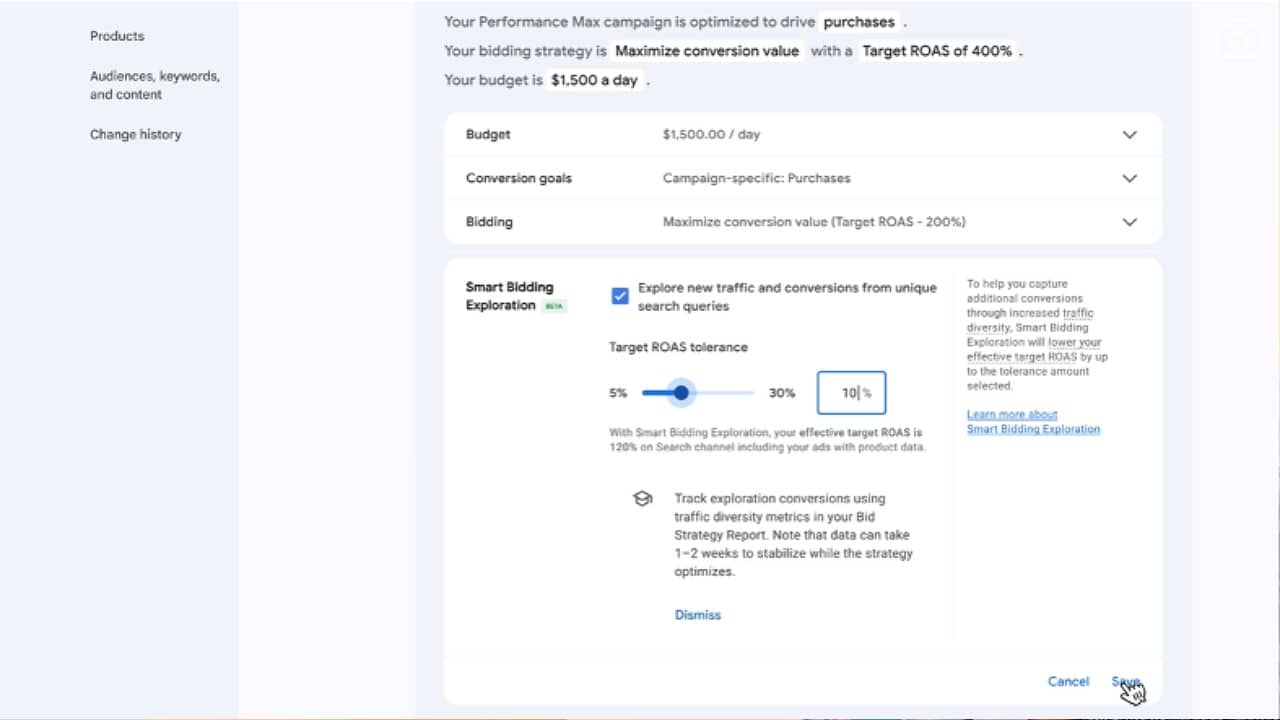Click the graduation cap tip icon
The image size is (1280, 720).
point(643,498)
